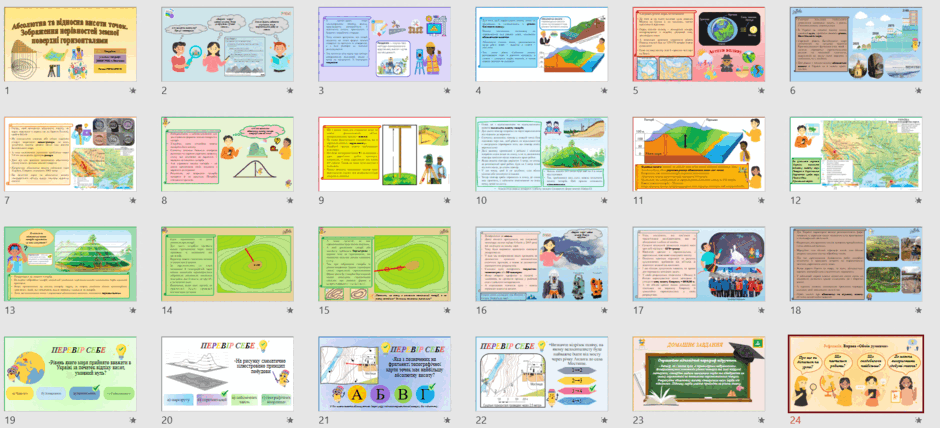Click animation star icon under slide 11
This screenshot has height=428, width=940.
(x=761, y=201)
